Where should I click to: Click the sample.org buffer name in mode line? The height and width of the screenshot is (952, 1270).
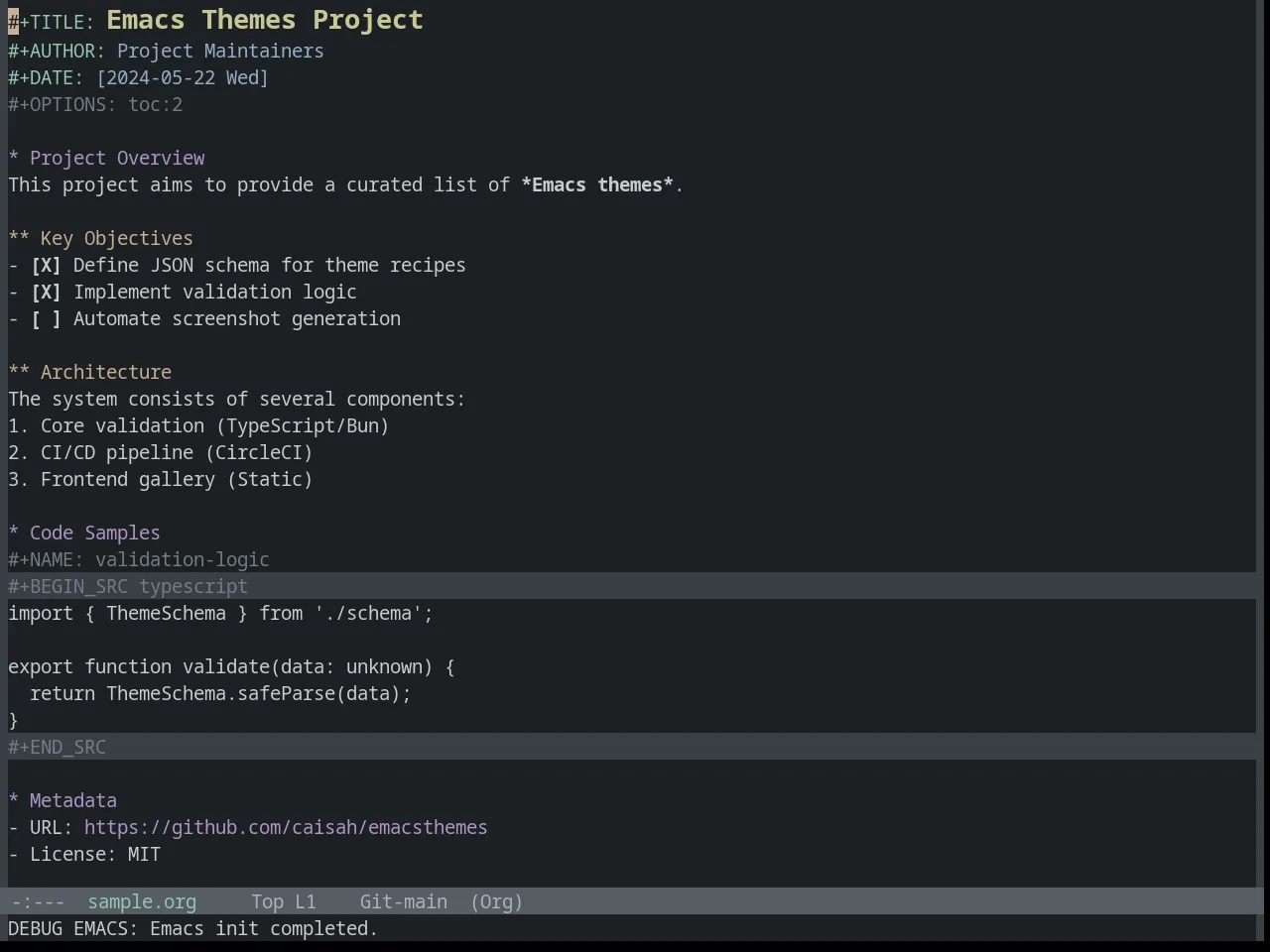(142, 901)
